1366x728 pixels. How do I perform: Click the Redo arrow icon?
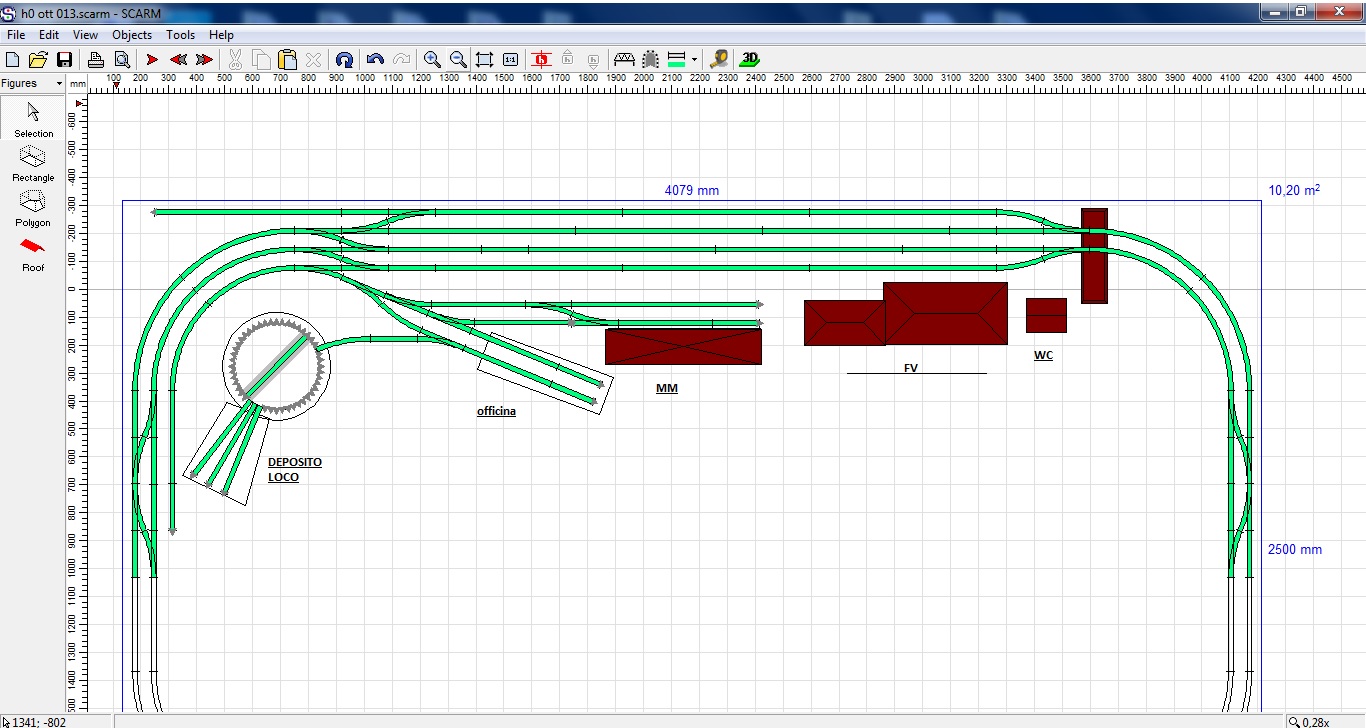(401, 59)
